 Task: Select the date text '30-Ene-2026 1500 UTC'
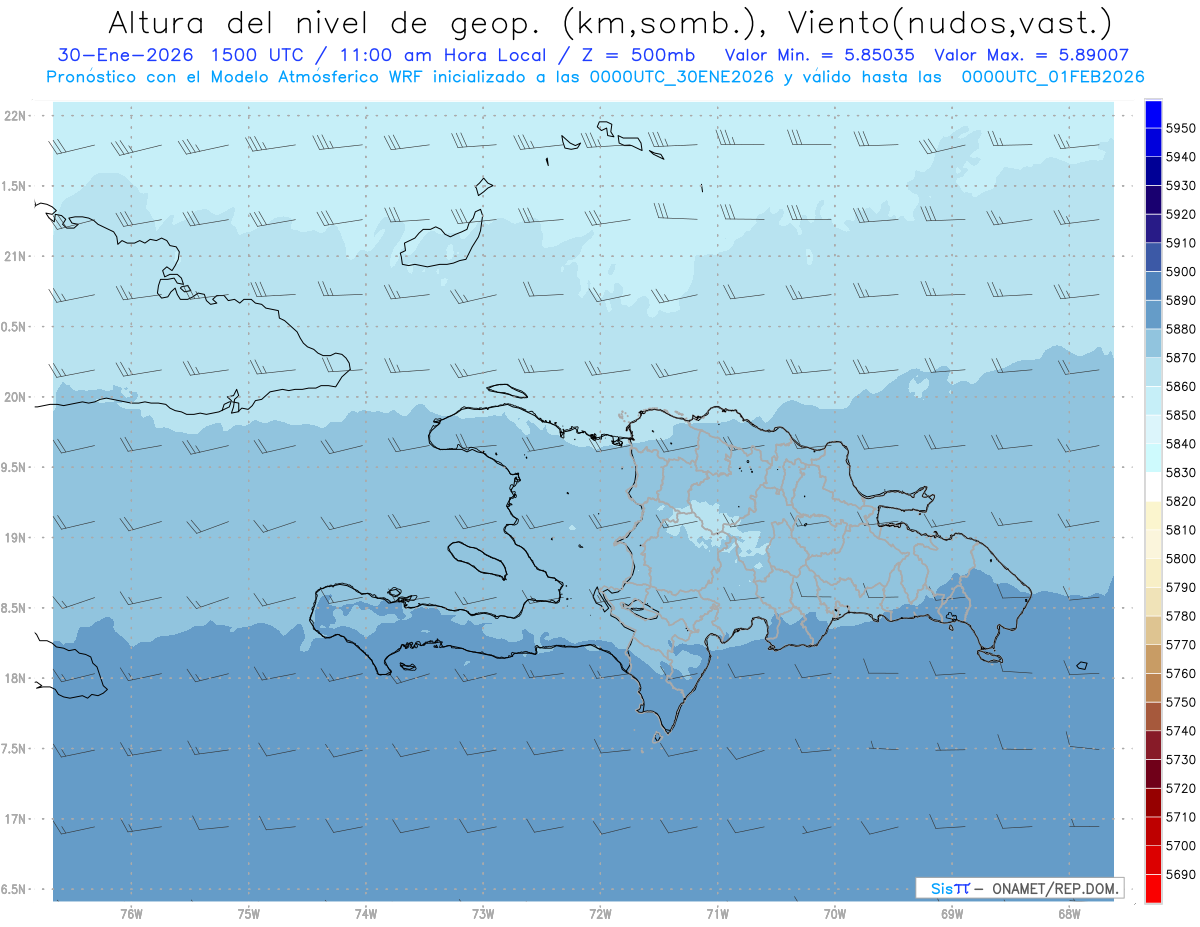tap(180, 55)
